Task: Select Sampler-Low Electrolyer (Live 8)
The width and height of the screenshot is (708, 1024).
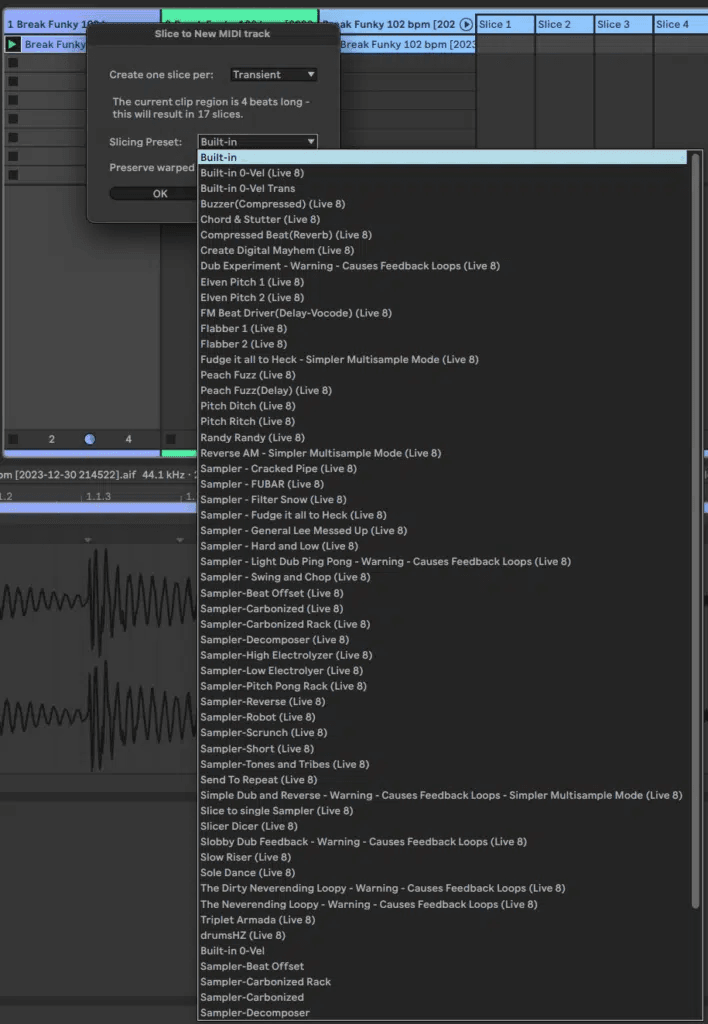Action: [x=443, y=671]
